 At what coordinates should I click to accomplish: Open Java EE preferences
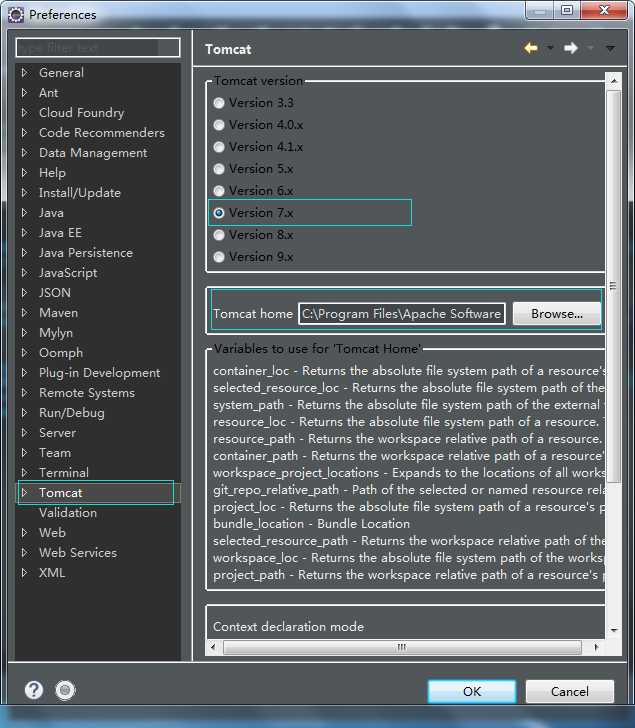[x=60, y=233]
